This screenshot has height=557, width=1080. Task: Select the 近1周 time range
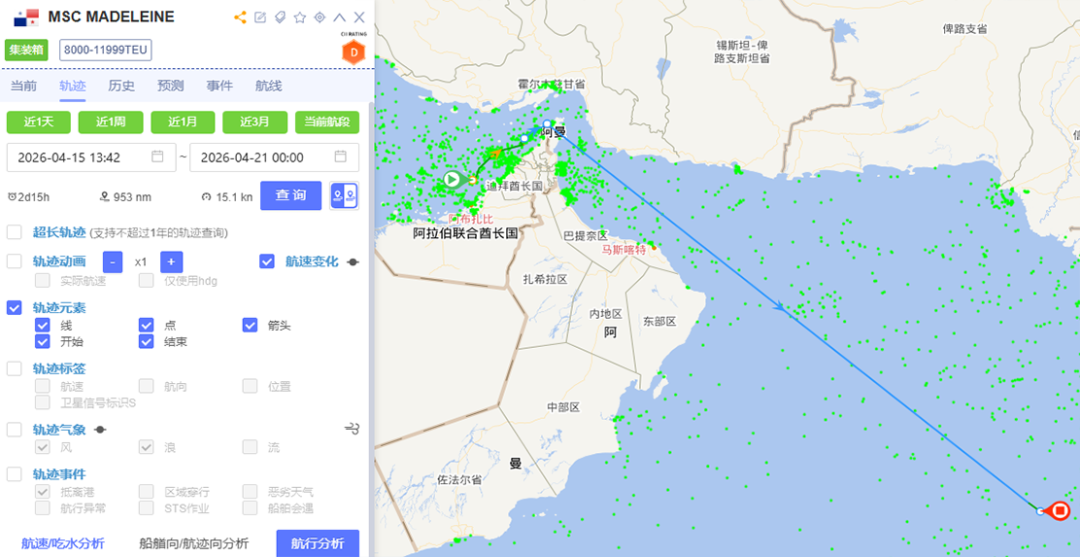(x=111, y=122)
